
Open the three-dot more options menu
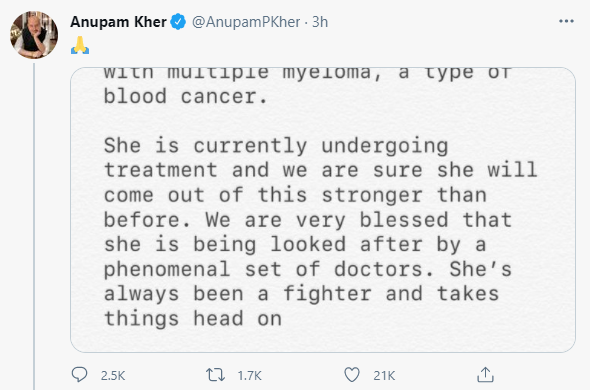tap(566, 21)
